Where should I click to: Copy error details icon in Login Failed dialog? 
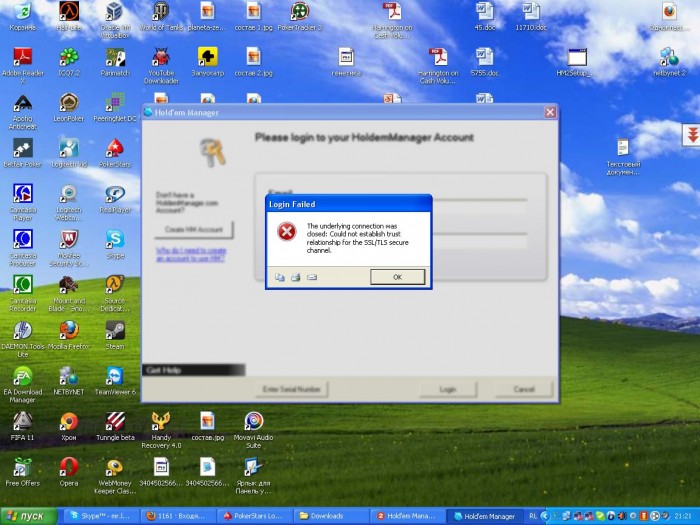coord(279,277)
